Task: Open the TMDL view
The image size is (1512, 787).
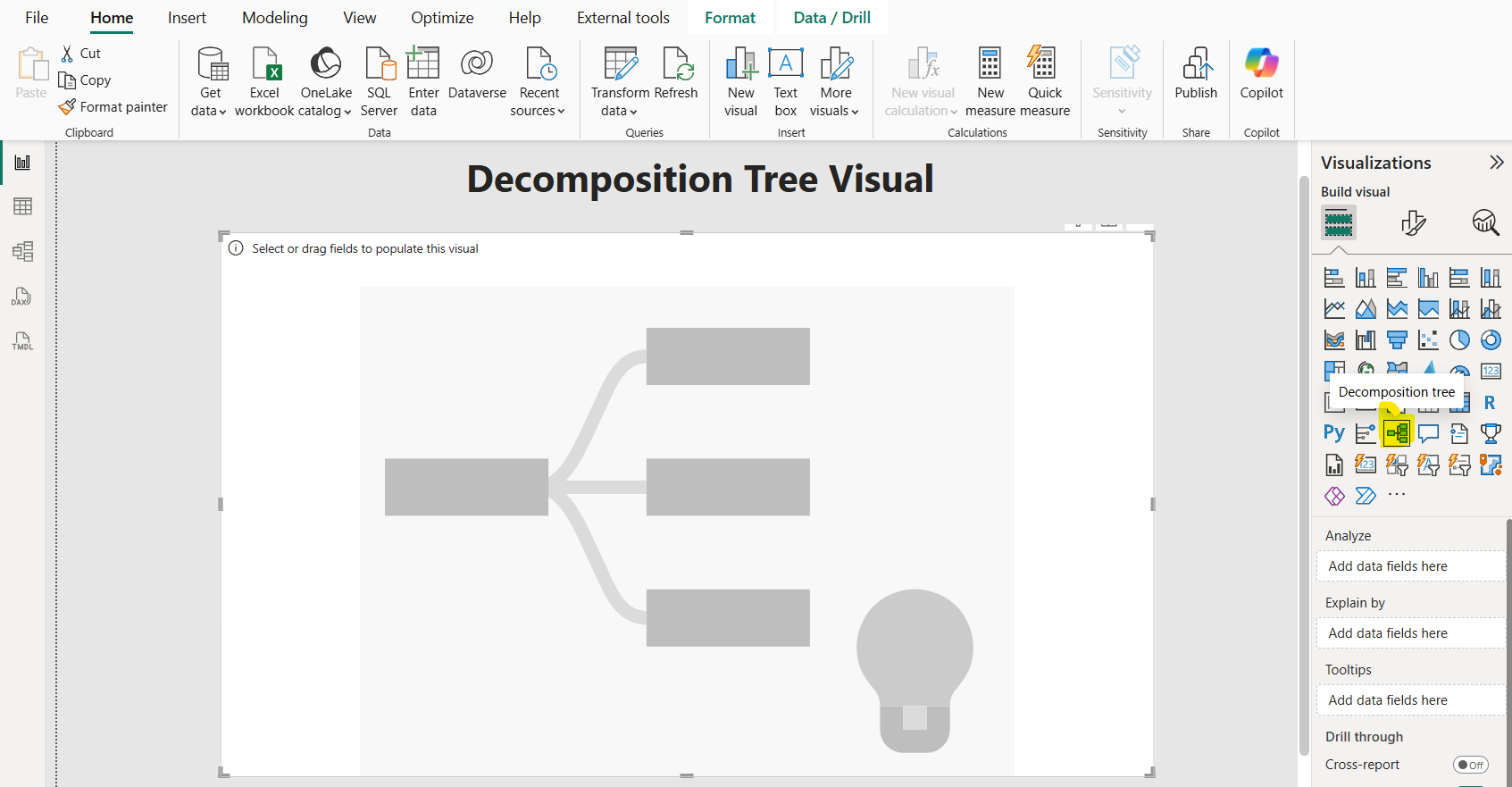Action: click(x=22, y=341)
